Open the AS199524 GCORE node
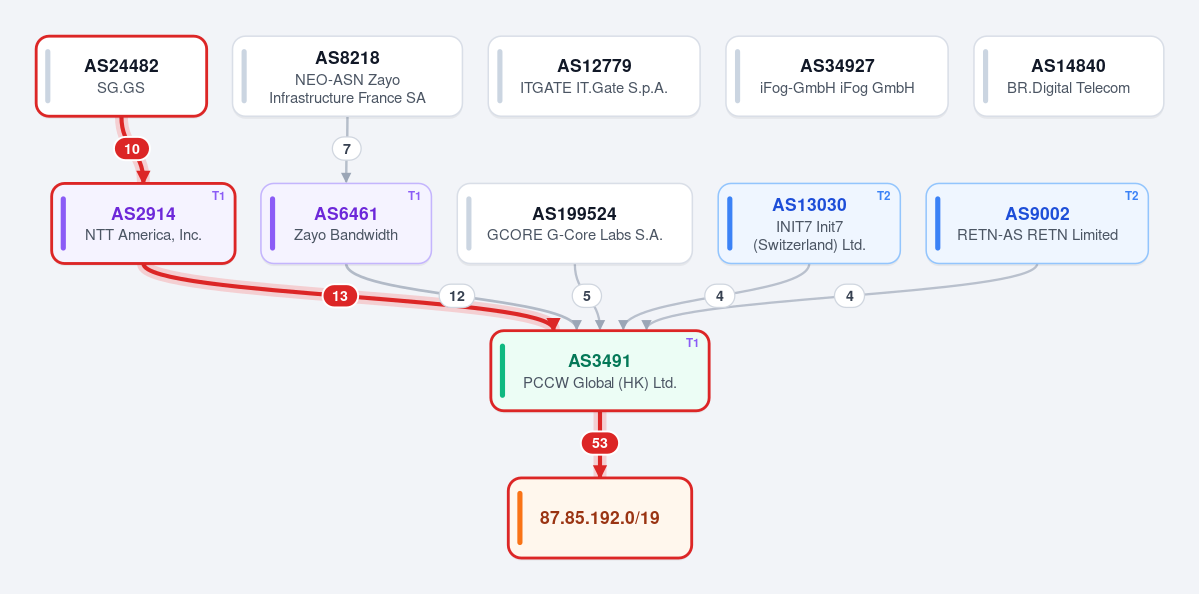Image resolution: width=1199 pixels, height=594 pixels. click(575, 223)
